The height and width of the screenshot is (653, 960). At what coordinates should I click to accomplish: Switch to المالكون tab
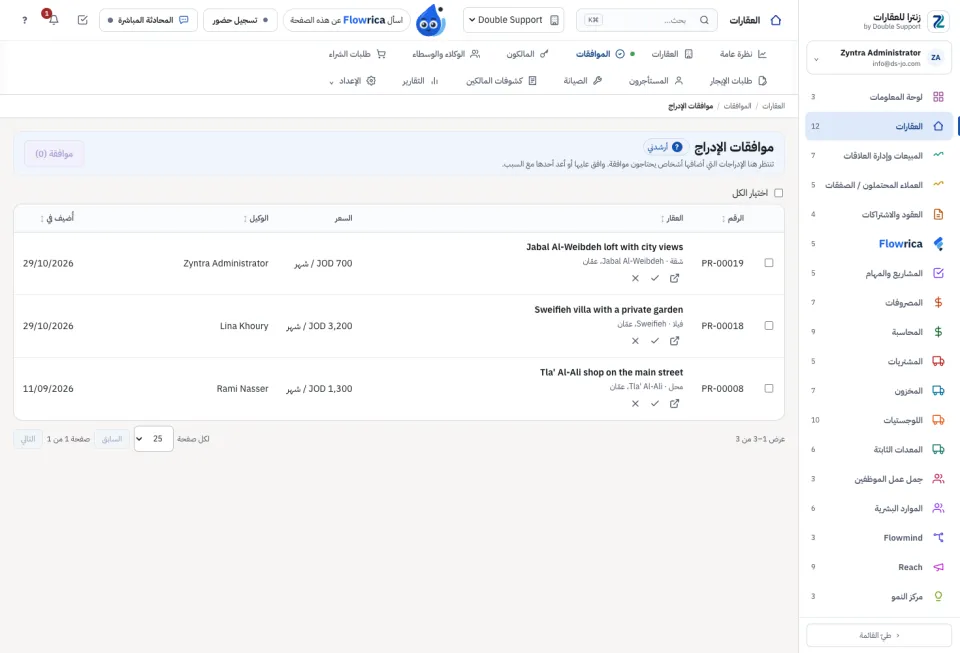(527, 54)
